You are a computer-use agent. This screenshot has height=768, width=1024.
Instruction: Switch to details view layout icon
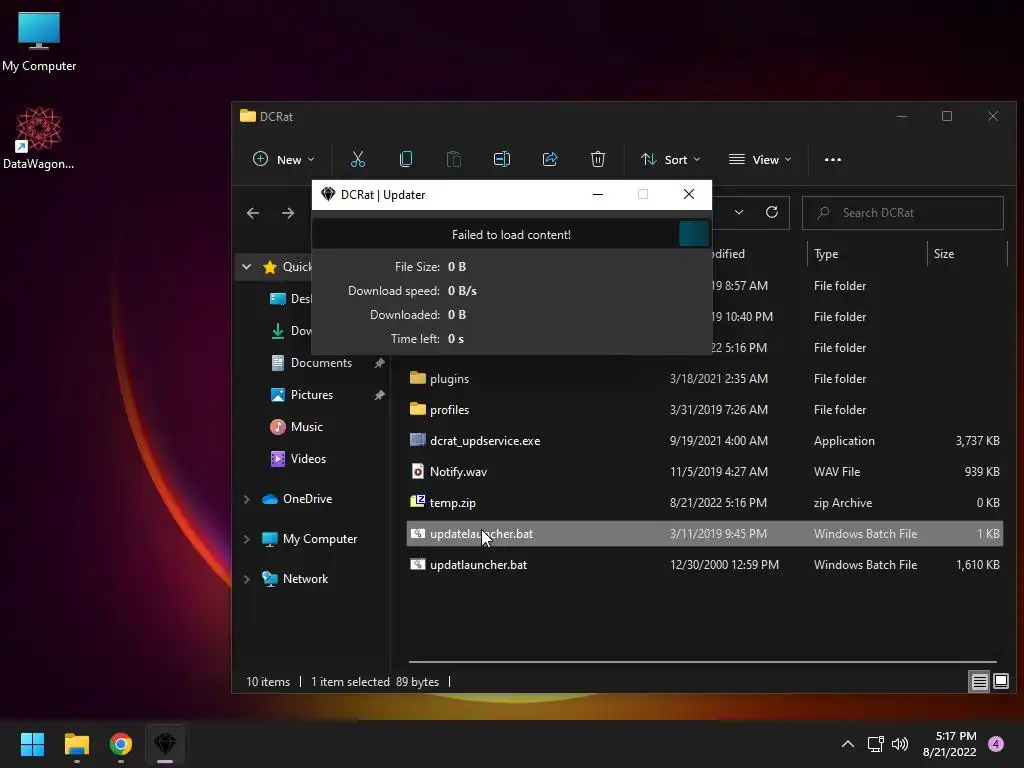coord(980,682)
